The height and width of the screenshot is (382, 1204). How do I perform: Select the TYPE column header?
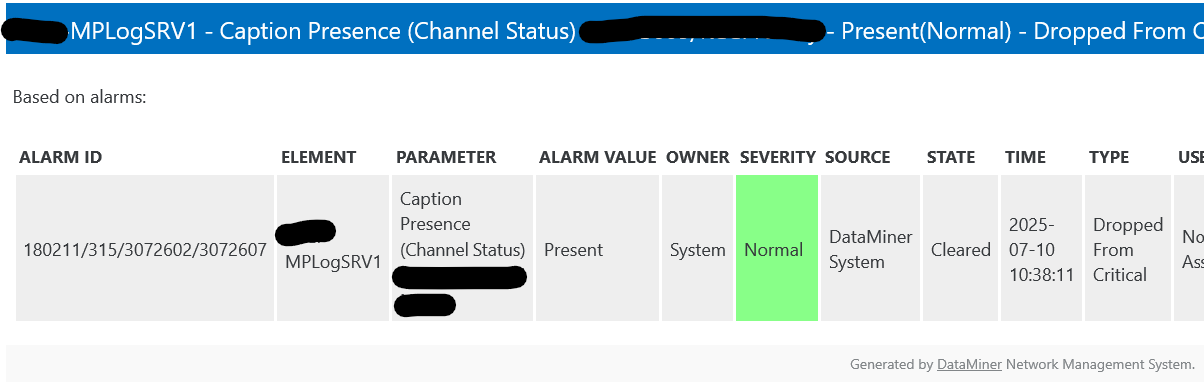coord(1109,157)
